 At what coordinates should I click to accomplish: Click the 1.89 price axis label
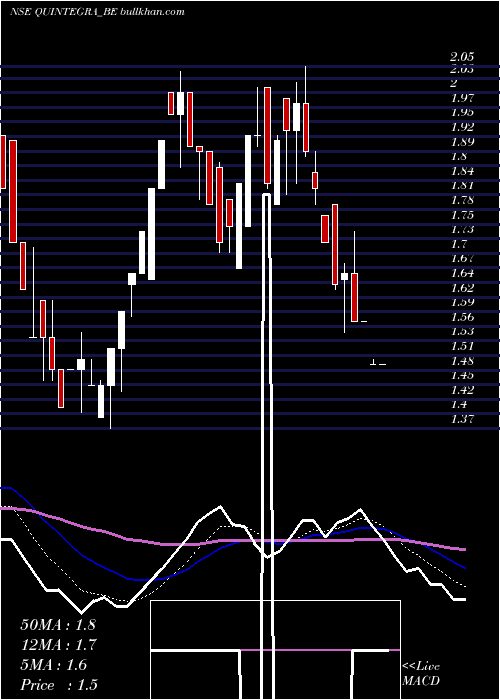coord(462,142)
